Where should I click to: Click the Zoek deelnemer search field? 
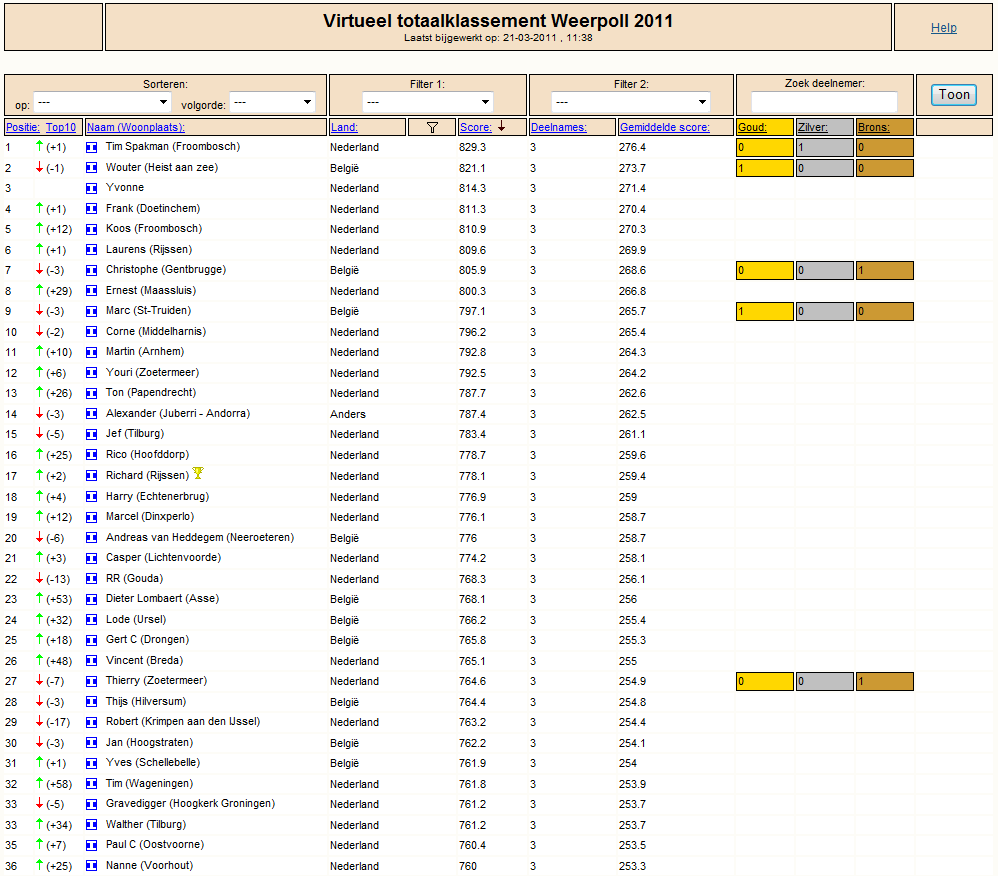pyautogui.click(x=824, y=102)
